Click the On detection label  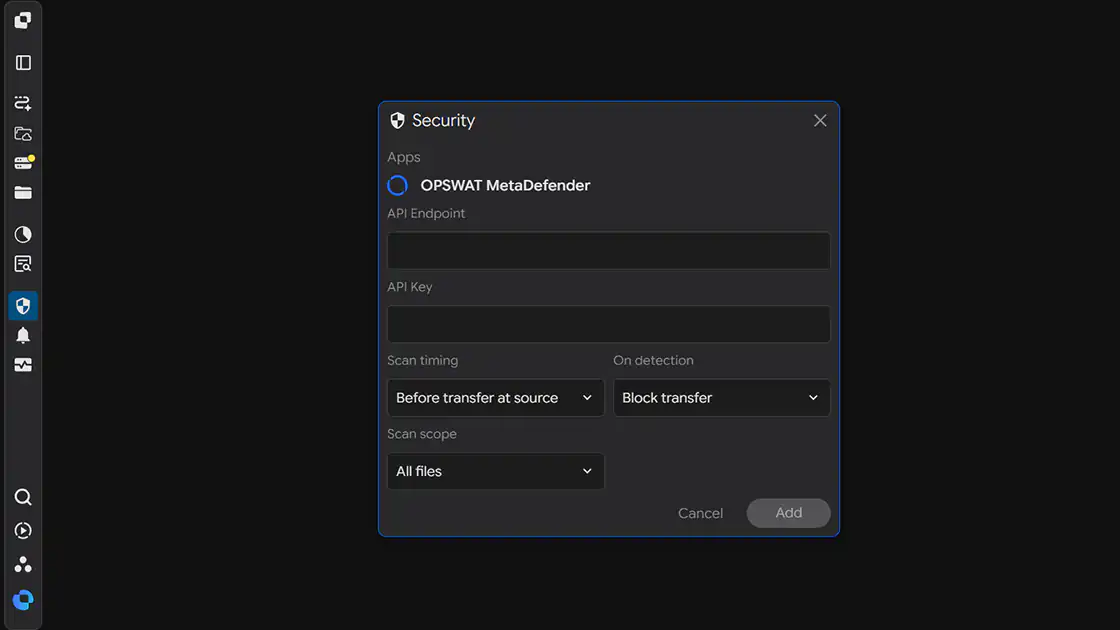tap(653, 361)
